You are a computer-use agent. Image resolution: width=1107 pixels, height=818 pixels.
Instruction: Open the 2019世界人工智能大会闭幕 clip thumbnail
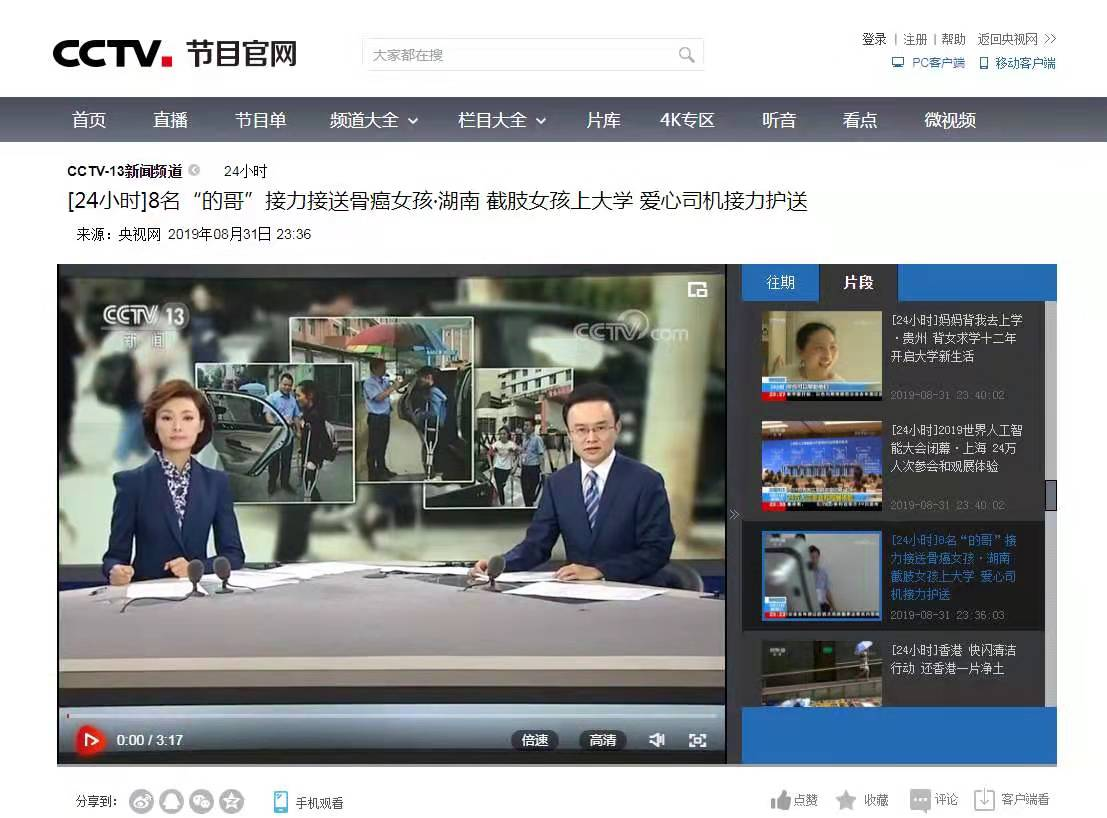coord(822,465)
